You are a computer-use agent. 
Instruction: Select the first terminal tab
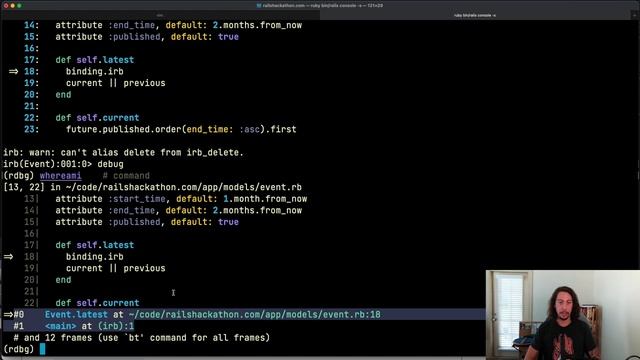point(160,15)
